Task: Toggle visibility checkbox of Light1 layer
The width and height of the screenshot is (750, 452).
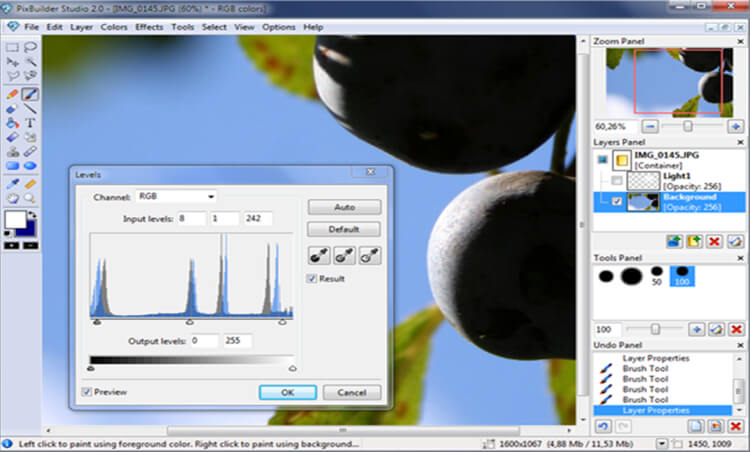Action: (x=617, y=180)
